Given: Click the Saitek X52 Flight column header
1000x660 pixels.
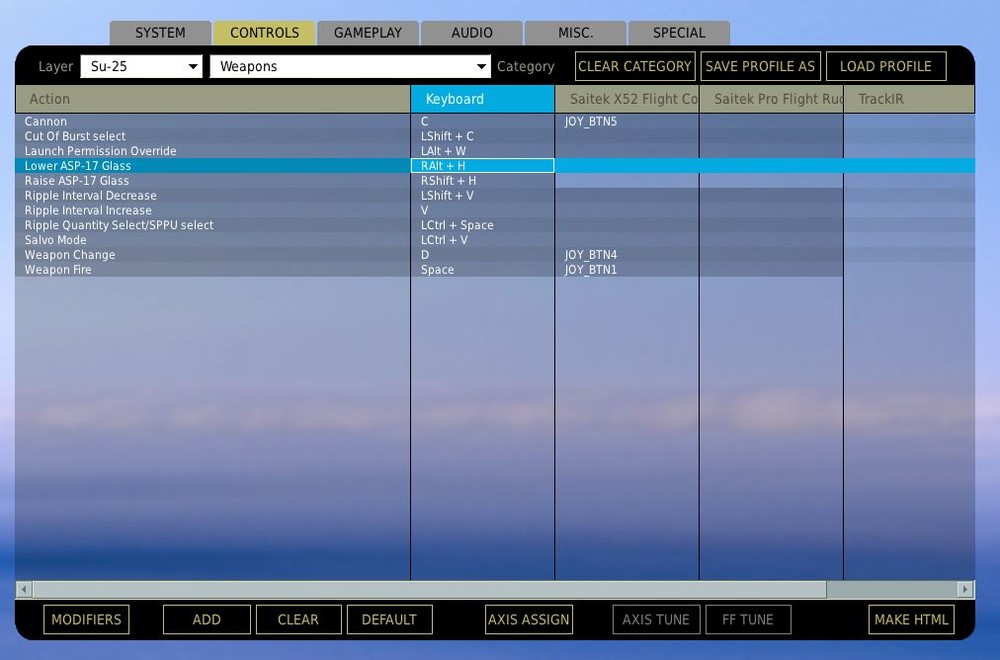Looking at the screenshot, I should click(627, 99).
